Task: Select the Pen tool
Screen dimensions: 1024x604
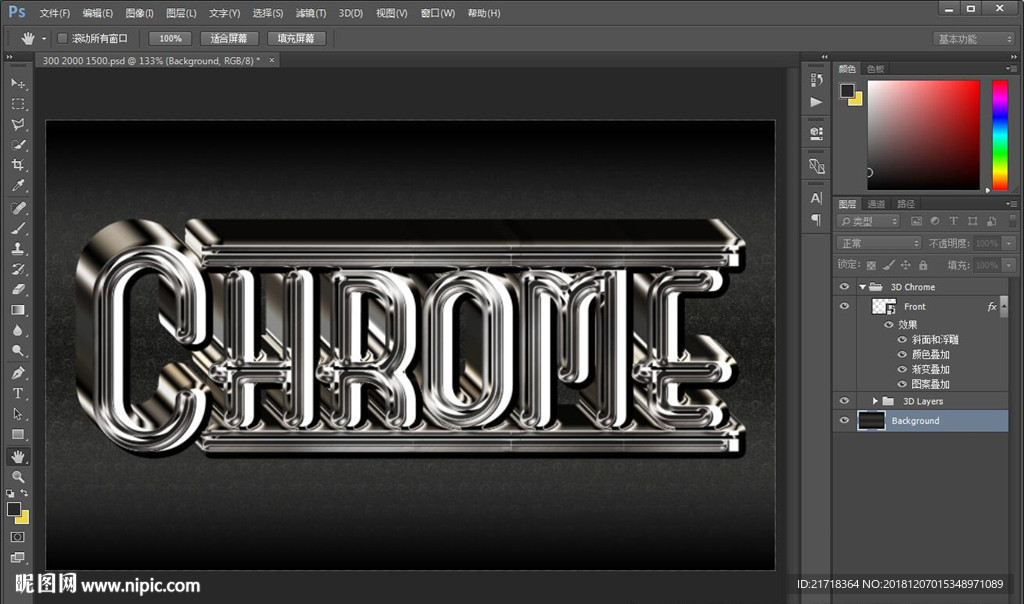Action: click(x=18, y=373)
